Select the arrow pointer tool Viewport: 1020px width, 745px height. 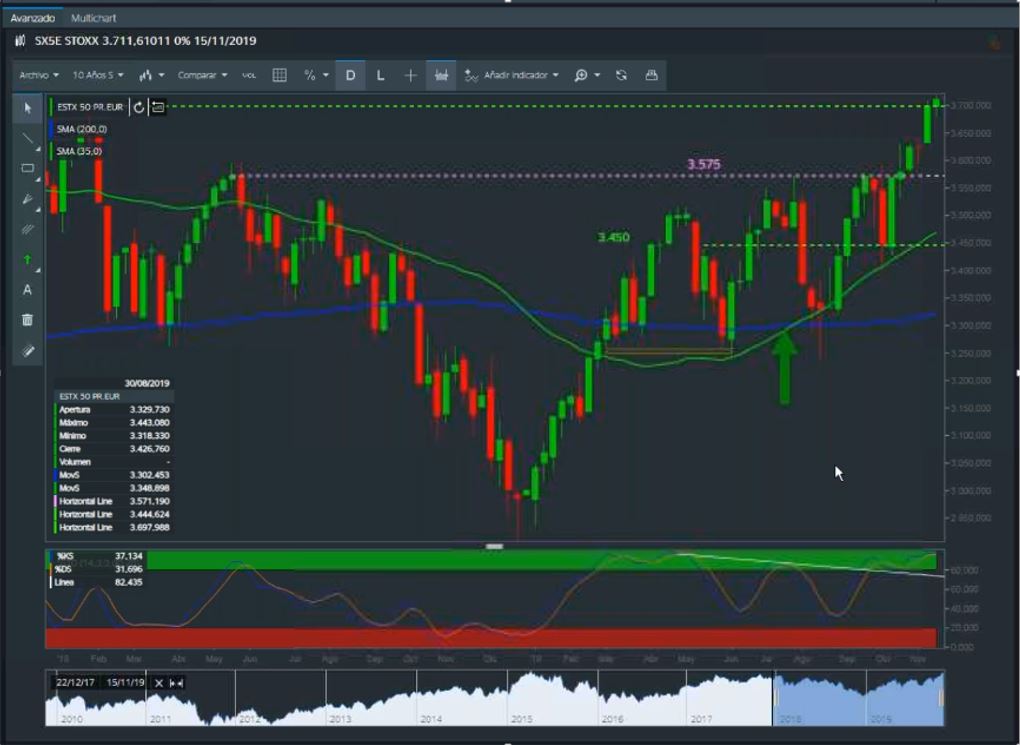click(28, 107)
